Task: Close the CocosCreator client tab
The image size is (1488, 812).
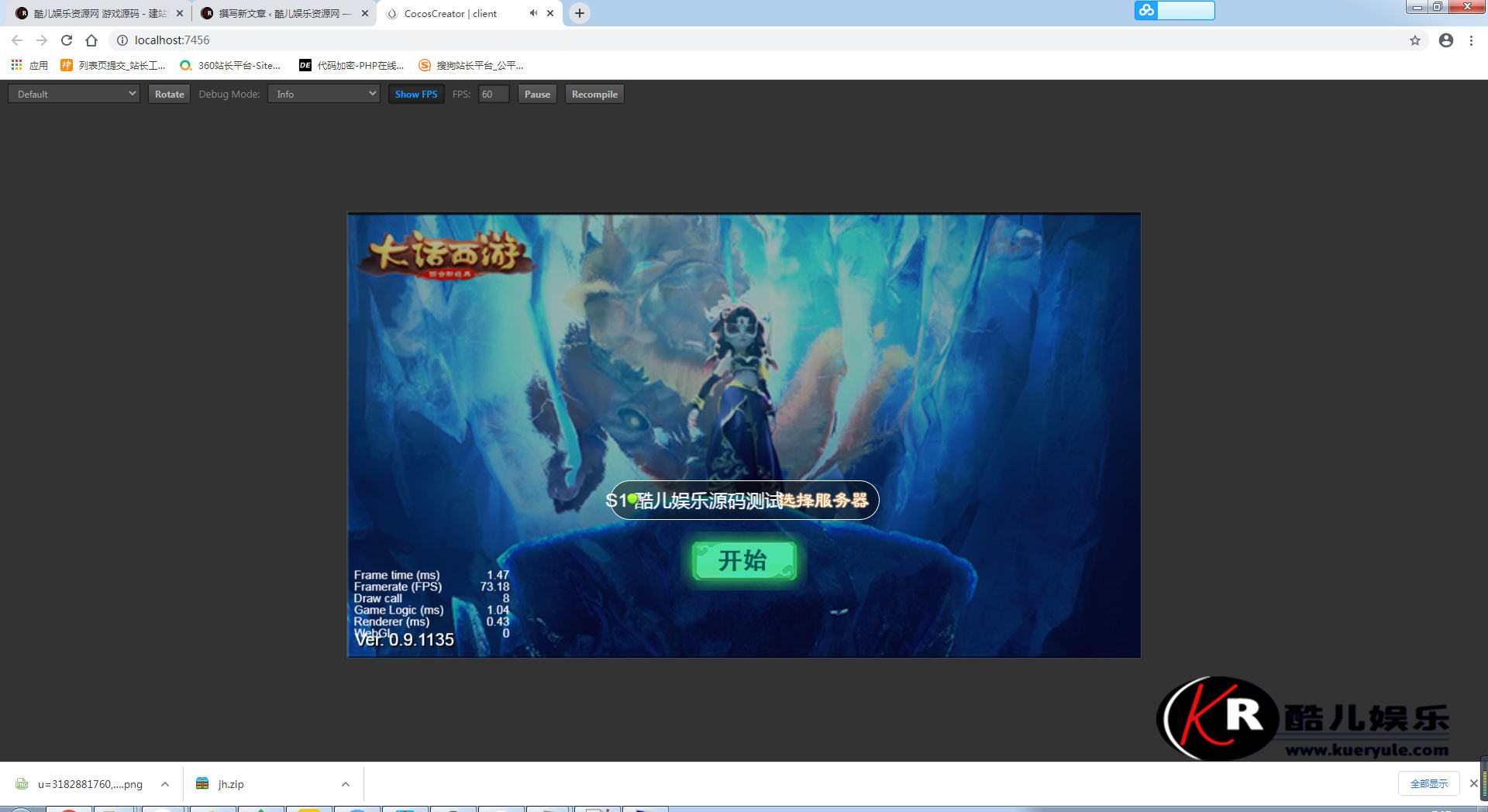Action: [550, 13]
